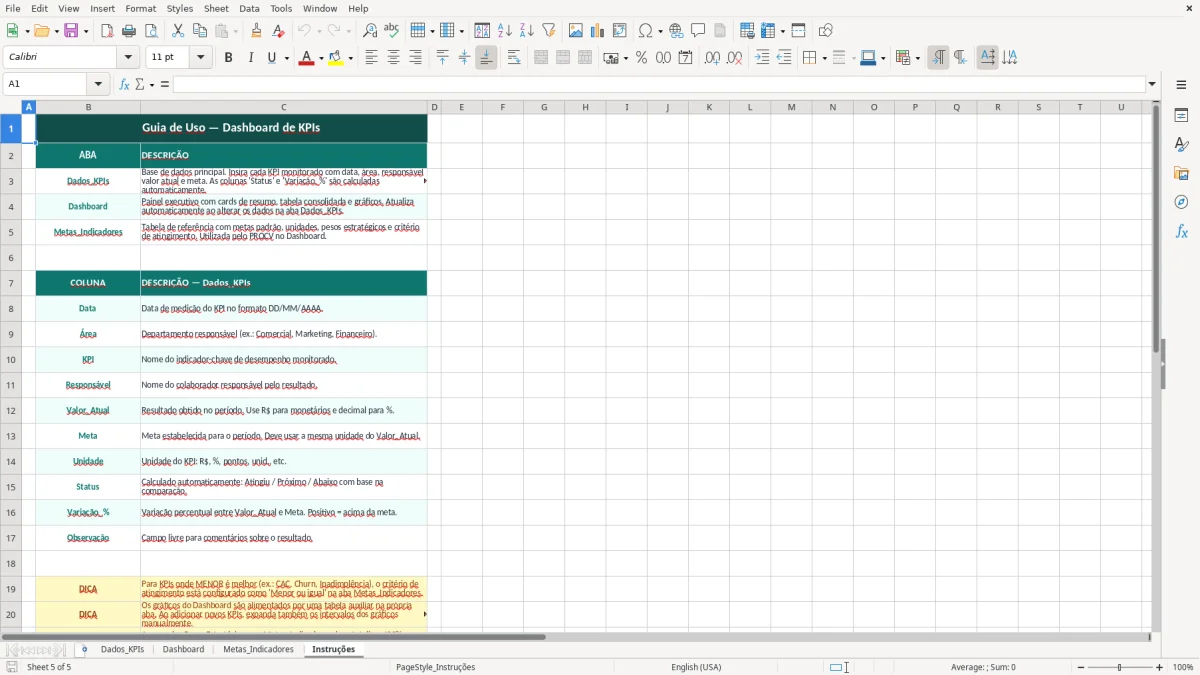The height and width of the screenshot is (675, 1200).
Task: Click the zoom slider in status bar
Action: pyautogui.click(x=1119, y=667)
